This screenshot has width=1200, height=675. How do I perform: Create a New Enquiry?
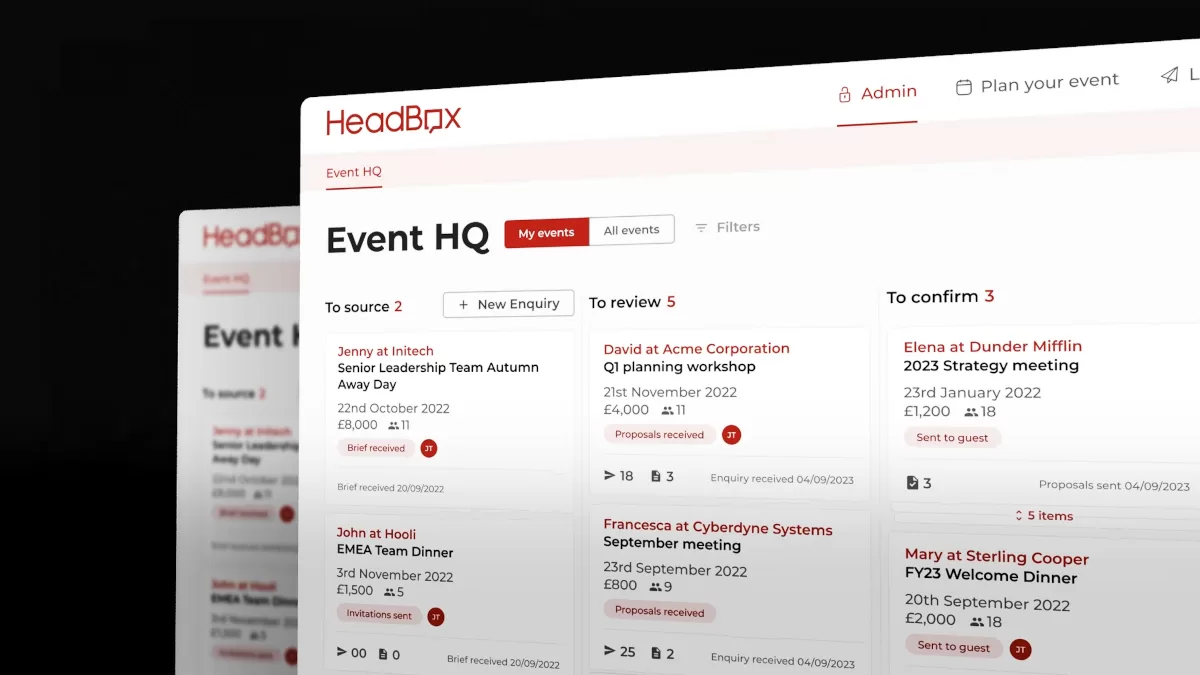tap(508, 304)
